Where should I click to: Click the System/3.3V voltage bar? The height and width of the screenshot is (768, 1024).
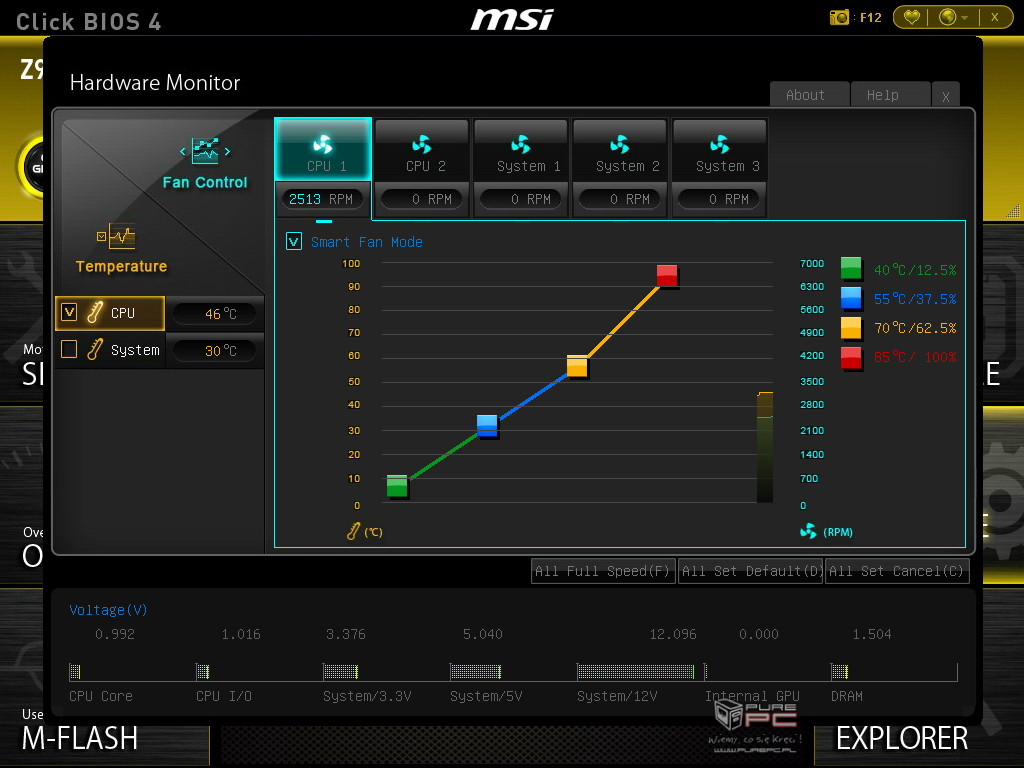[340, 671]
